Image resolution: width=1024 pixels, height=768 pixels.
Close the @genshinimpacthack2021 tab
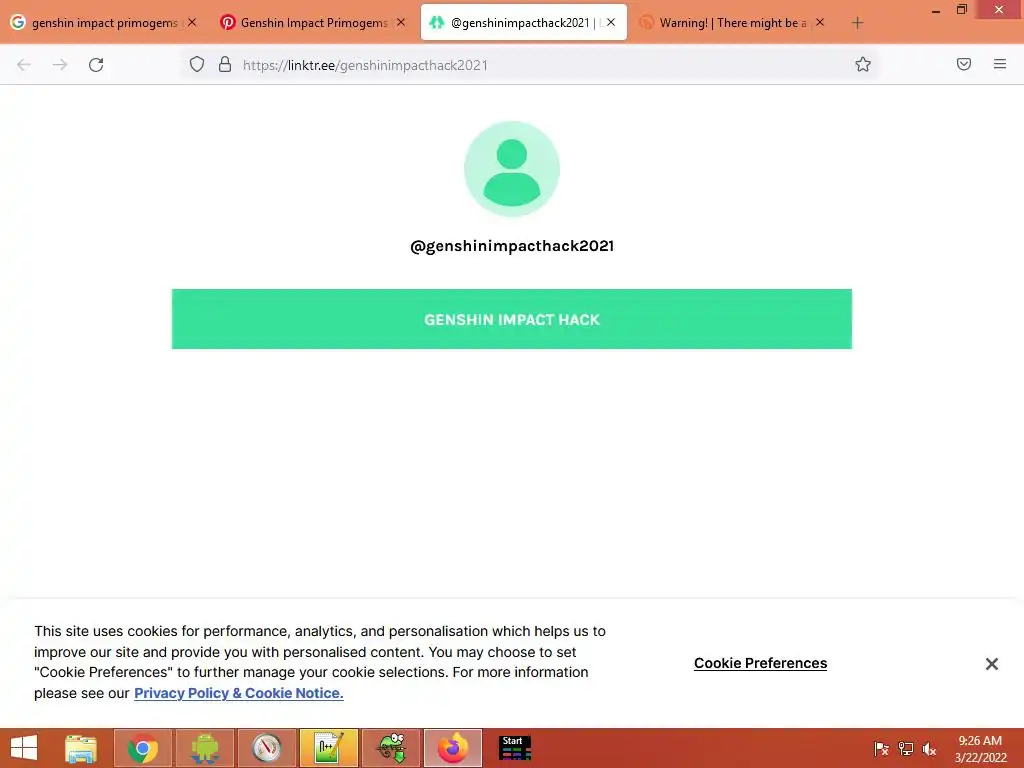coord(611,22)
